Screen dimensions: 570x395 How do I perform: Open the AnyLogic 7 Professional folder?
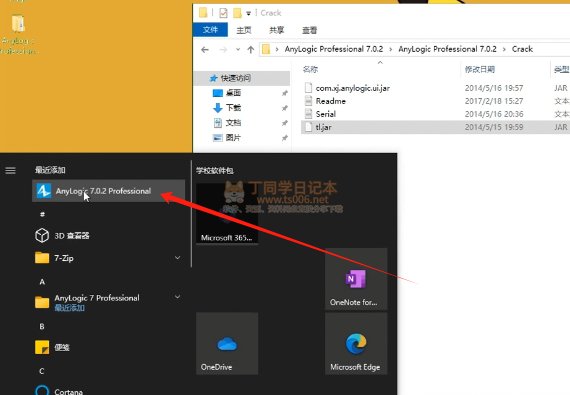pyautogui.click(x=109, y=302)
